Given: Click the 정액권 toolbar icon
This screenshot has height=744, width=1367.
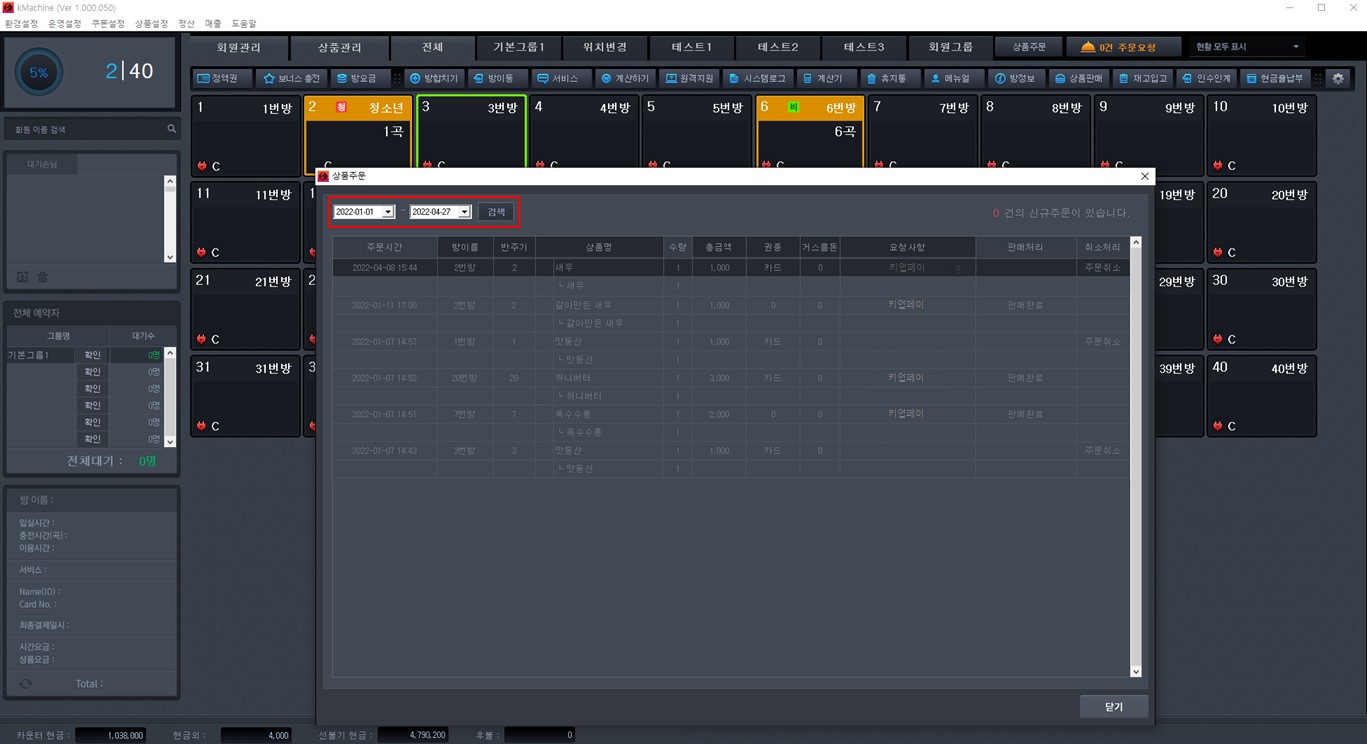Looking at the screenshot, I should pyautogui.click(x=204, y=78).
